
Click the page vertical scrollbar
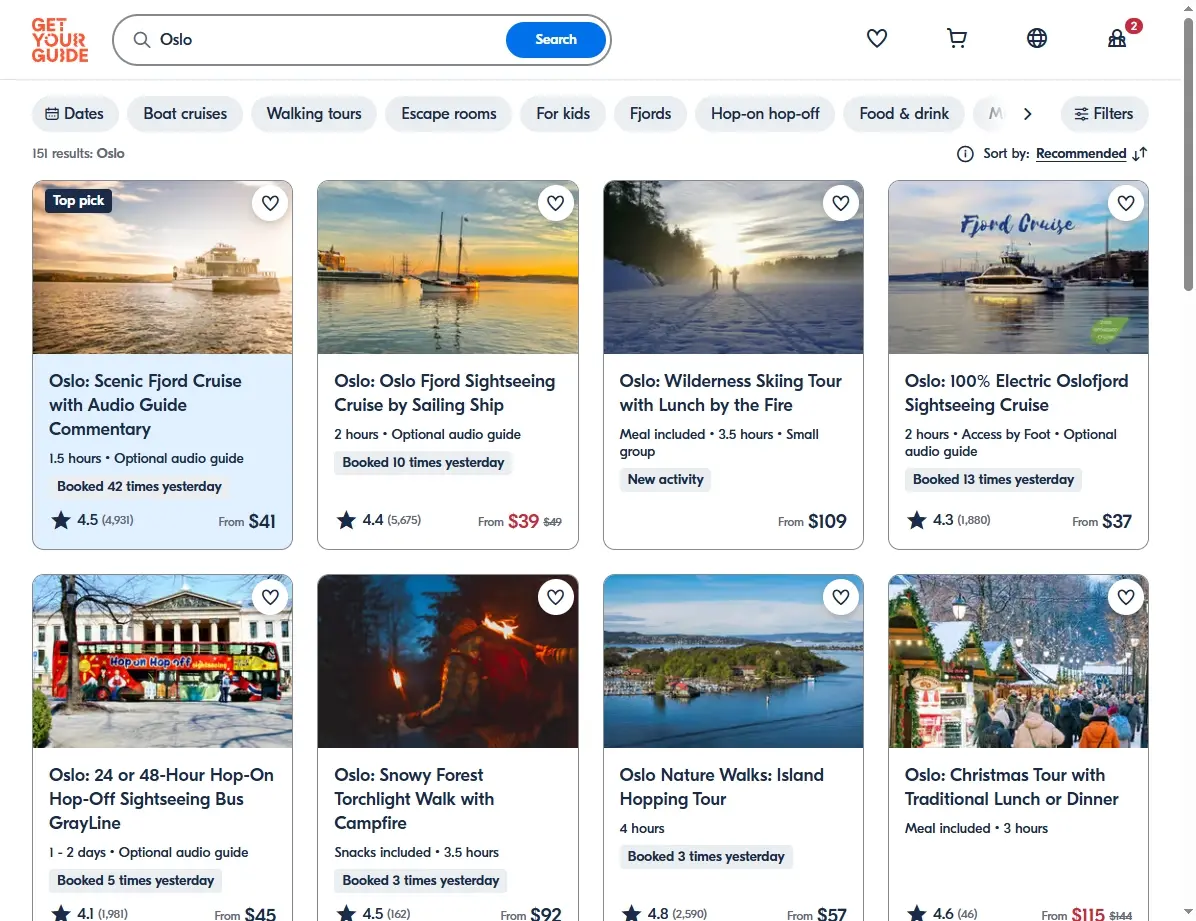(1188, 153)
